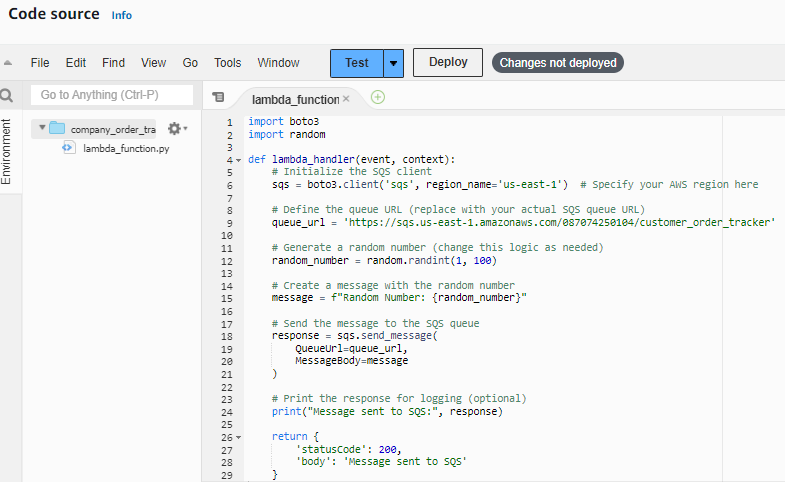Open the Test button dropdown arrow
Image resolution: width=785 pixels, height=482 pixels.
pos(394,63)
